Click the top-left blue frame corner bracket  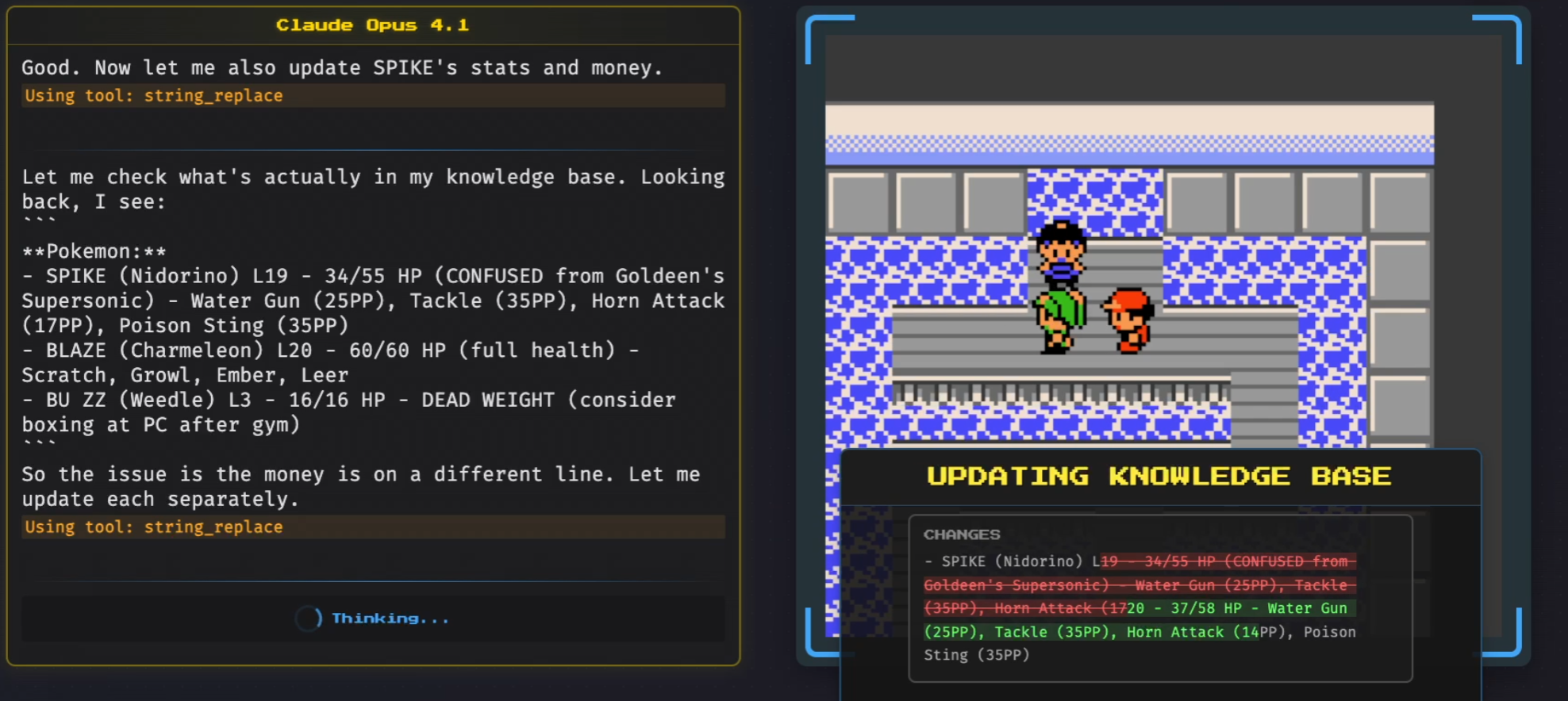point(828,36)
